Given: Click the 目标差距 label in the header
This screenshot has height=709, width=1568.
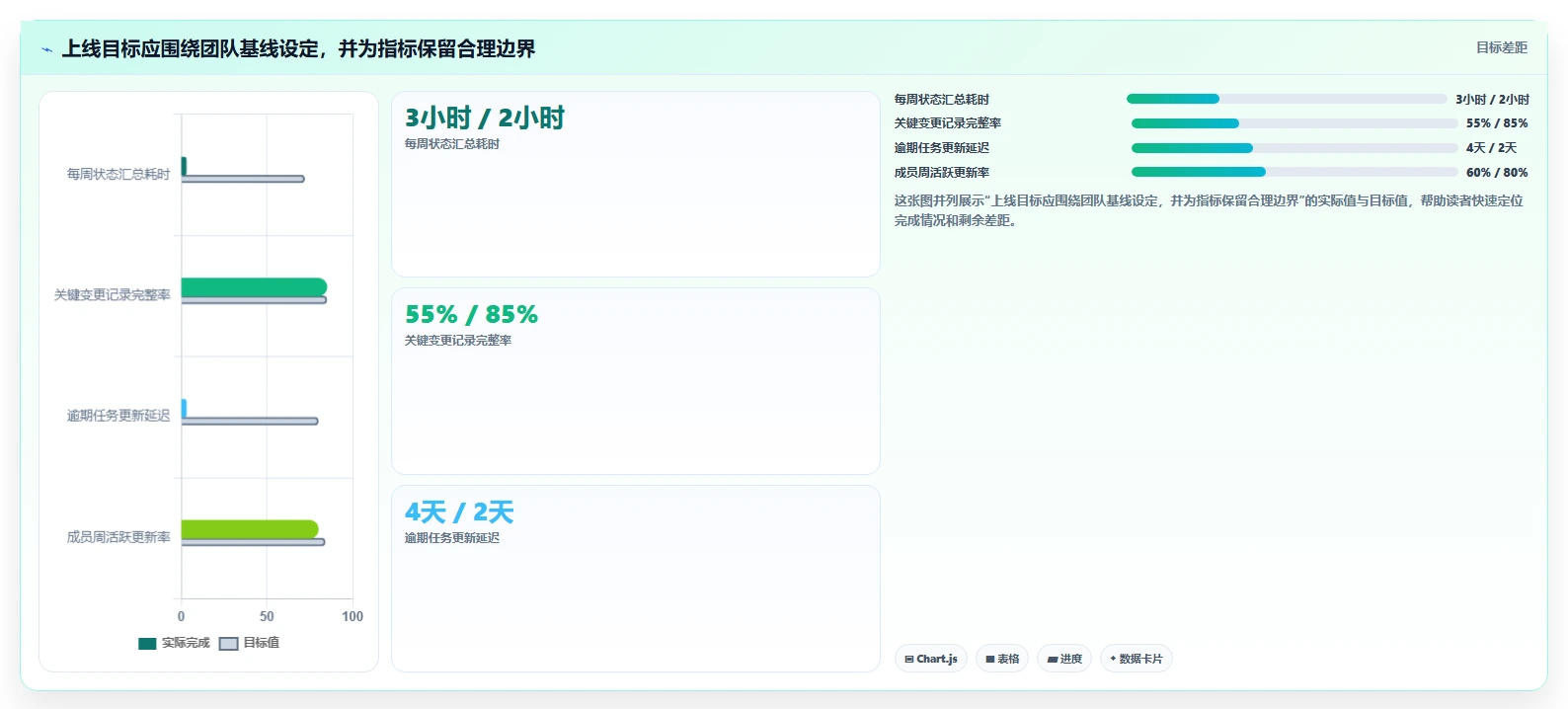Looking at the screenshot, I should click(x=1502, y=47).
